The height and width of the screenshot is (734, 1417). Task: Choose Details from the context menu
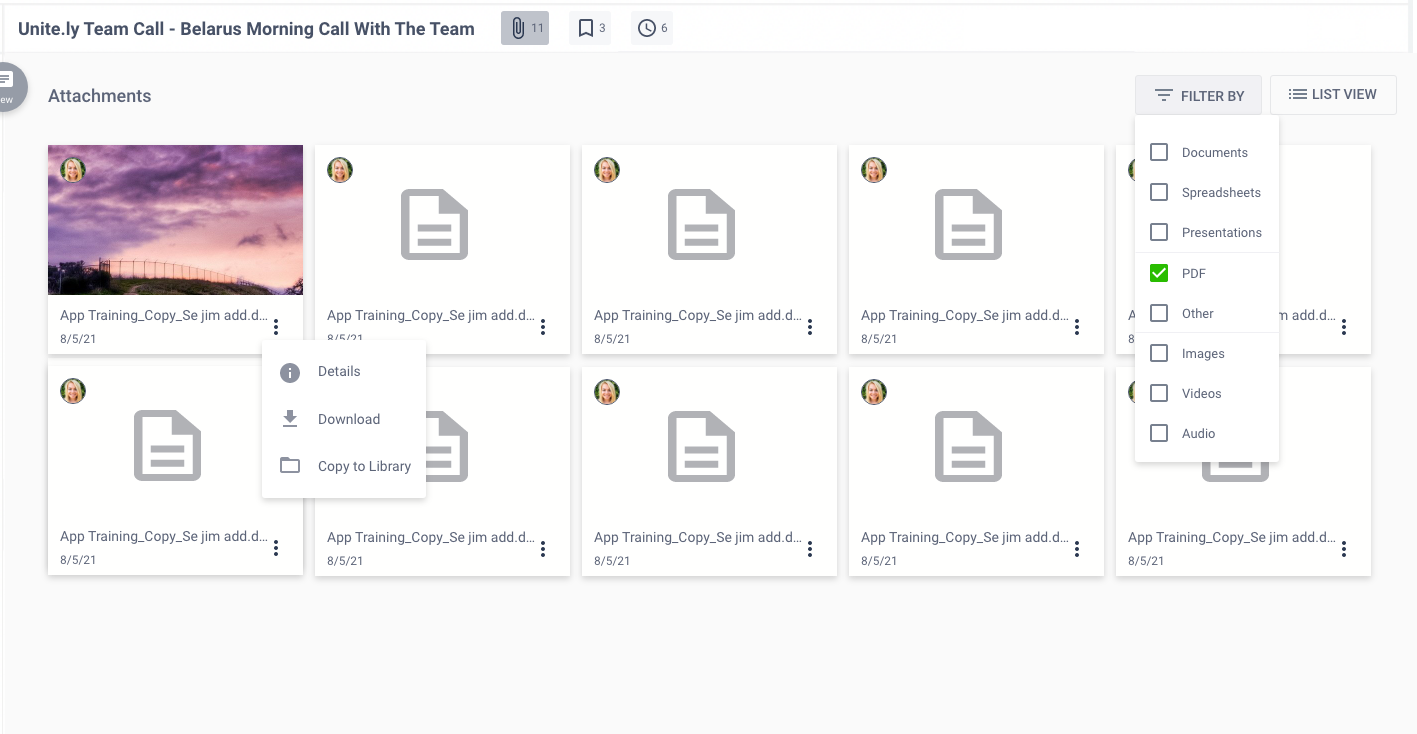click(x=344, y=371)
